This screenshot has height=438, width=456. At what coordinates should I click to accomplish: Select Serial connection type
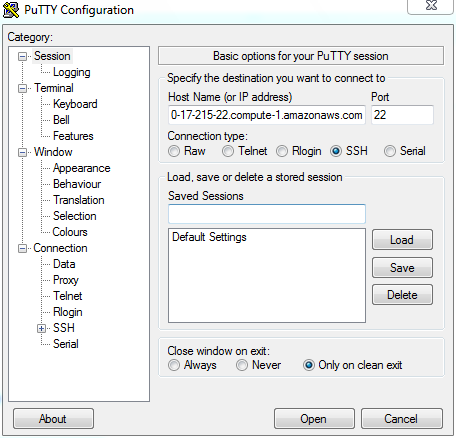point(390,151)
